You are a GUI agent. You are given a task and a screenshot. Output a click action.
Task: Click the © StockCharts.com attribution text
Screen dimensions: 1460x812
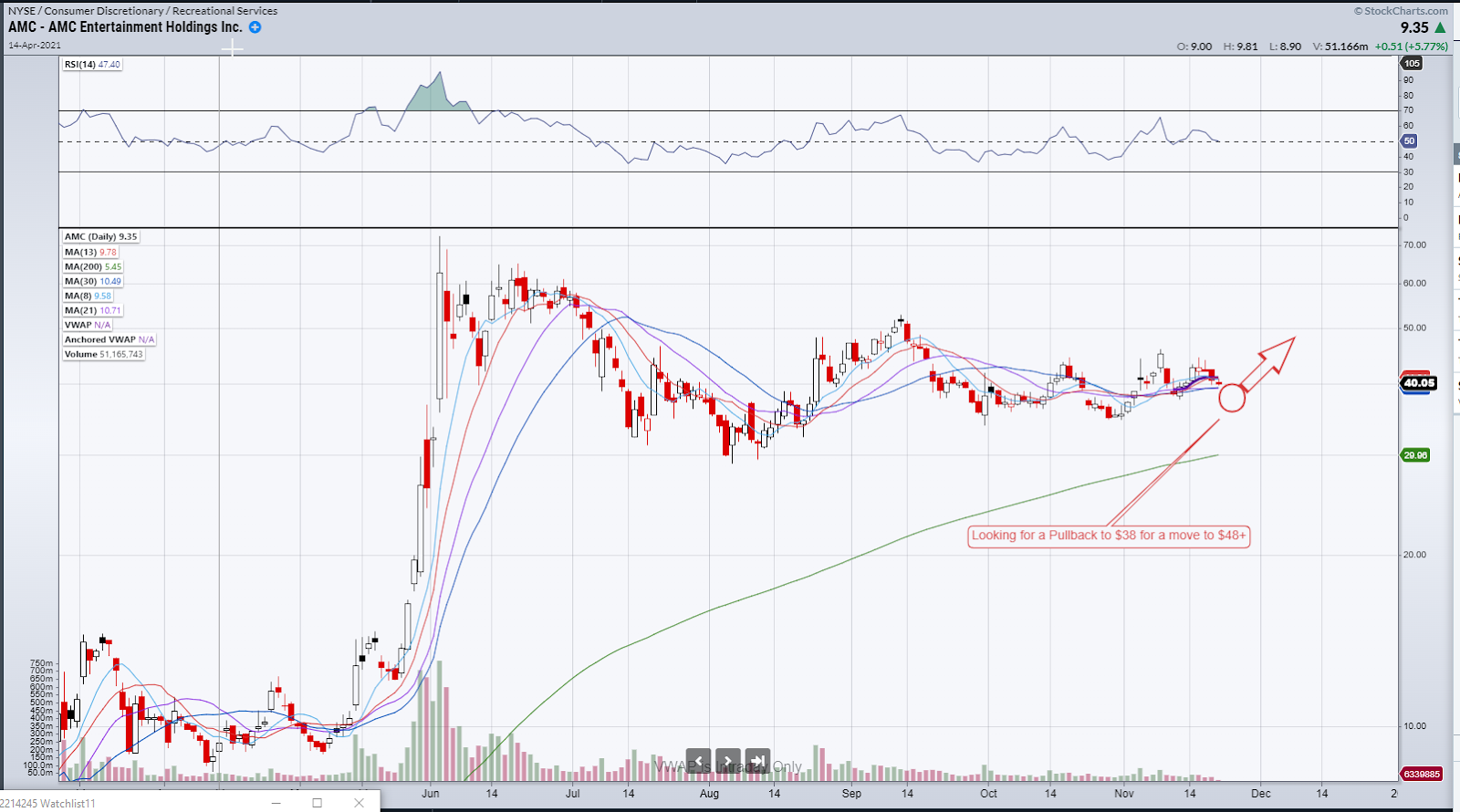point(1401,11)
